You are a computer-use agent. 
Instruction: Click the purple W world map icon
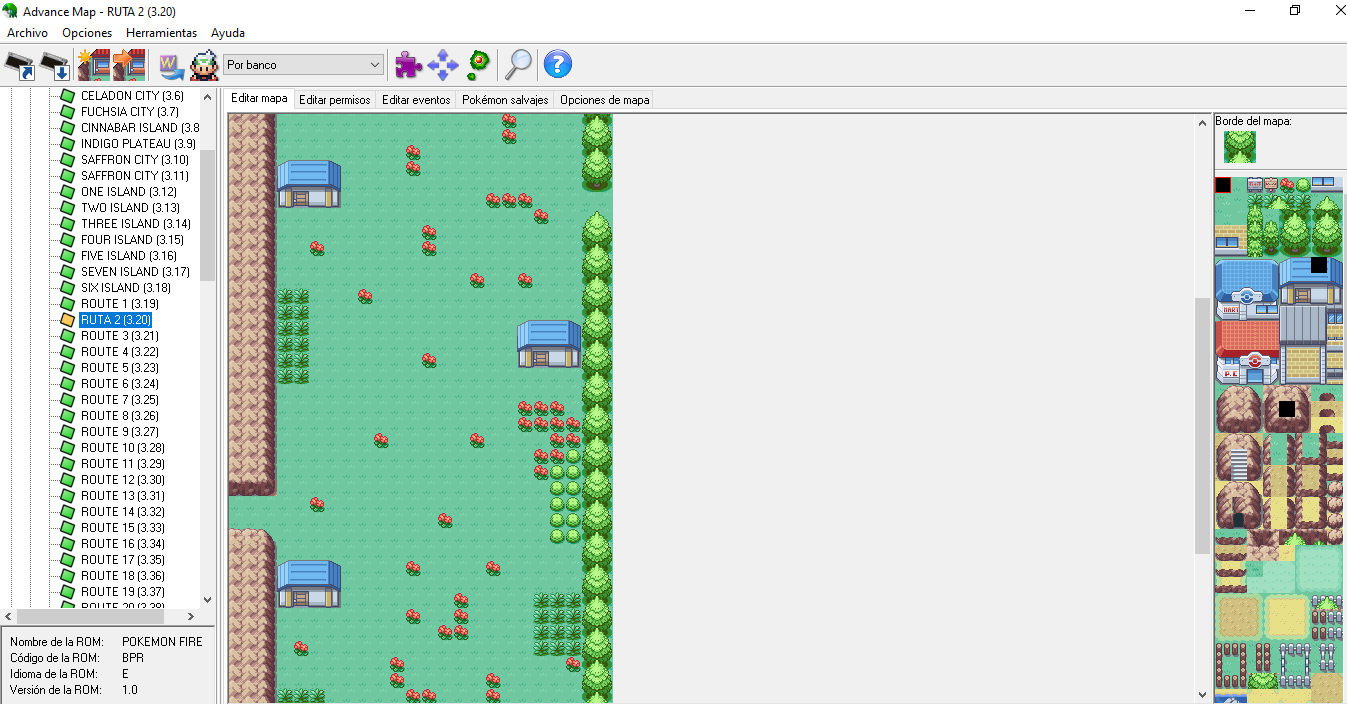click(x=170, y=66)
